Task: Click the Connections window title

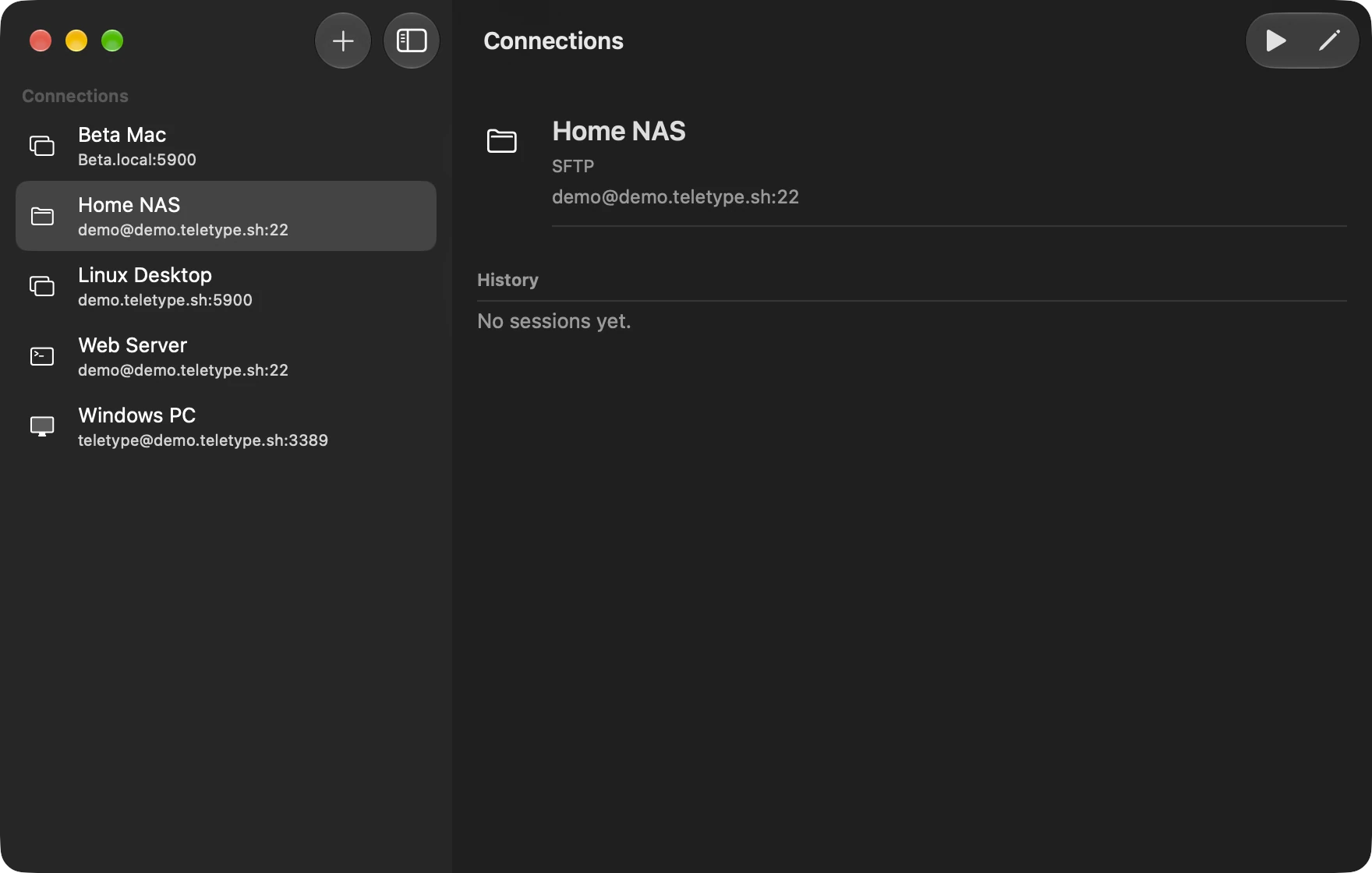Action: click(553, 41)
